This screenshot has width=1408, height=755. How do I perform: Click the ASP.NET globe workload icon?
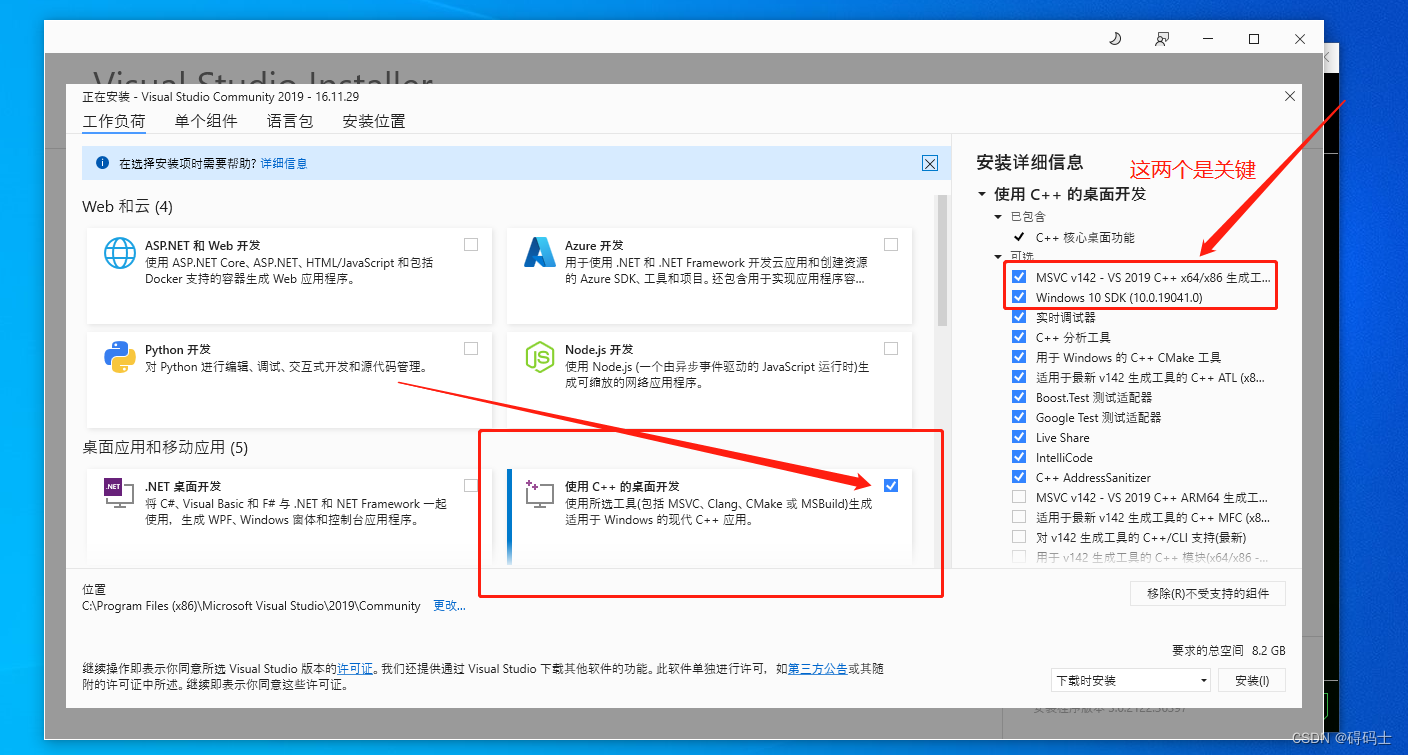[120, 253]
